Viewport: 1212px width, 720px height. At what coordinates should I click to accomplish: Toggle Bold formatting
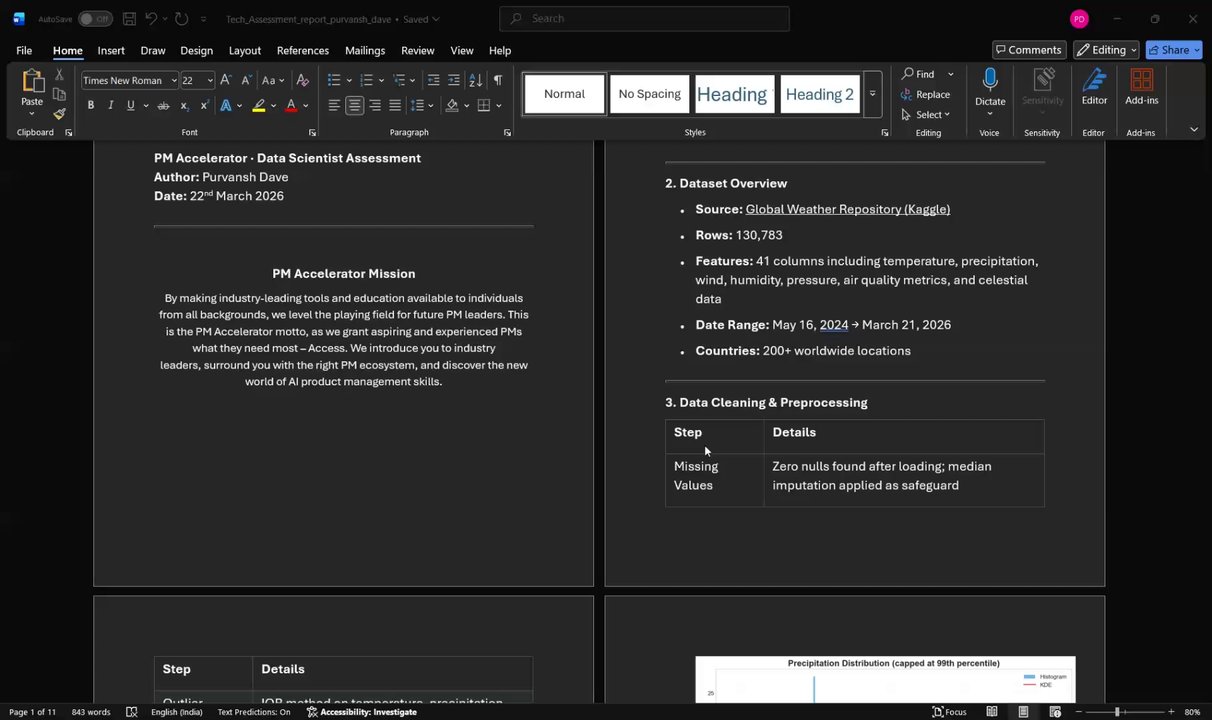coord(90,105)
